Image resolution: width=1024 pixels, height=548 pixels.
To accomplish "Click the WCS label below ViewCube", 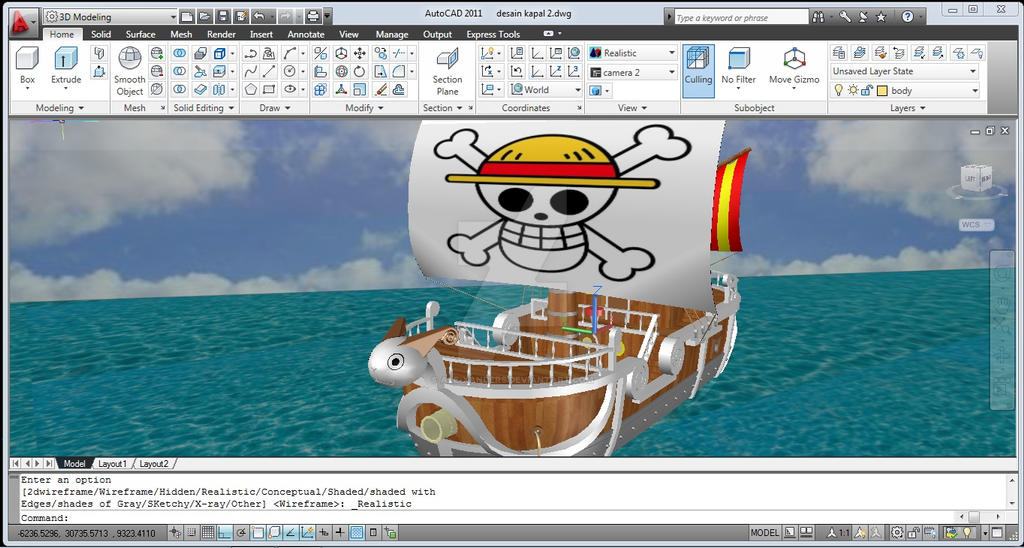I will tap(976, 225).
